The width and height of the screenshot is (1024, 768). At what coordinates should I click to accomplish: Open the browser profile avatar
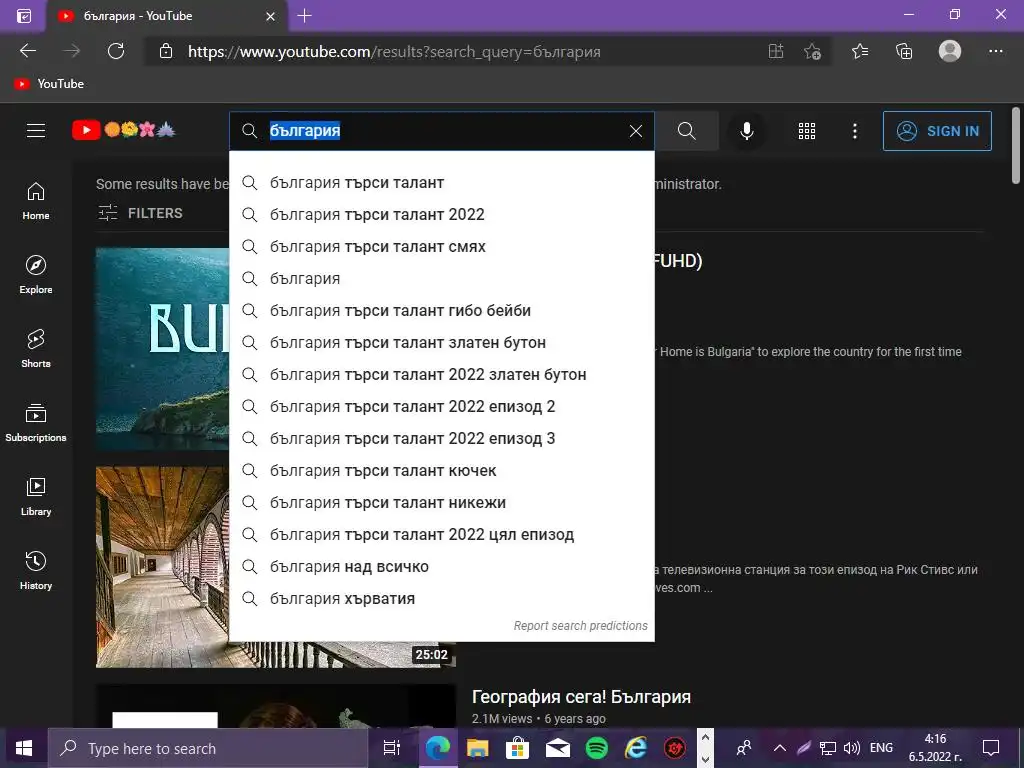tap(950, 51)
